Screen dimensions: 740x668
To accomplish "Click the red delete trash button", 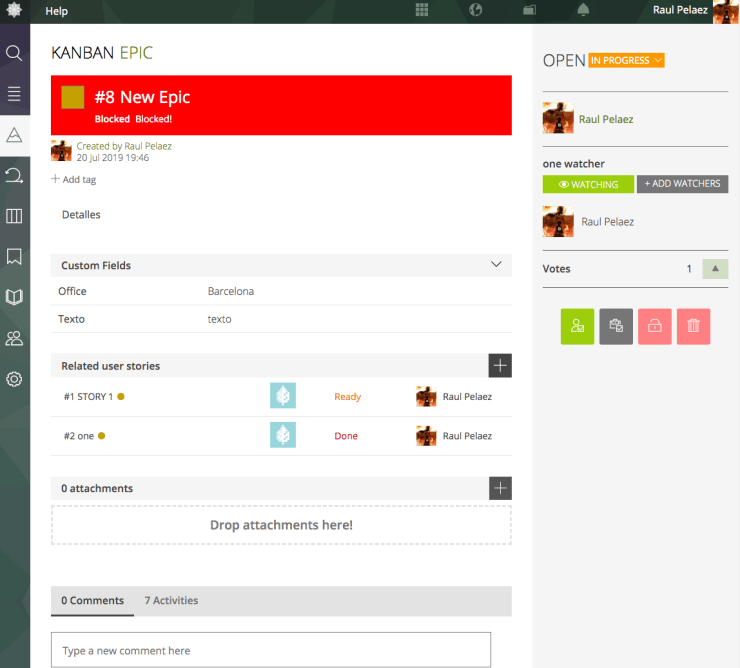I will 693,326.
